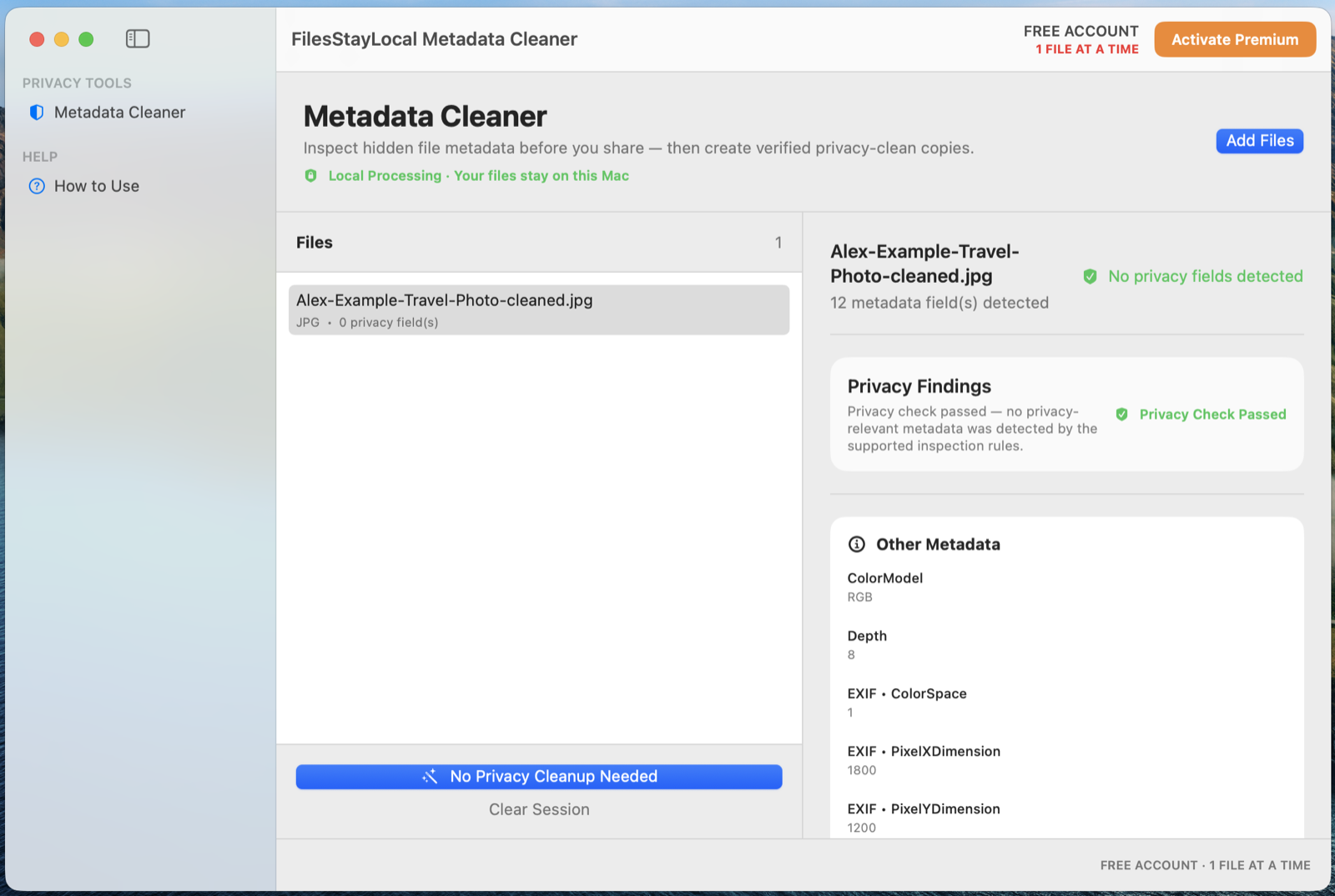
Task: Click the EXIF ColorSpace entry
Action: coord(907,702)
